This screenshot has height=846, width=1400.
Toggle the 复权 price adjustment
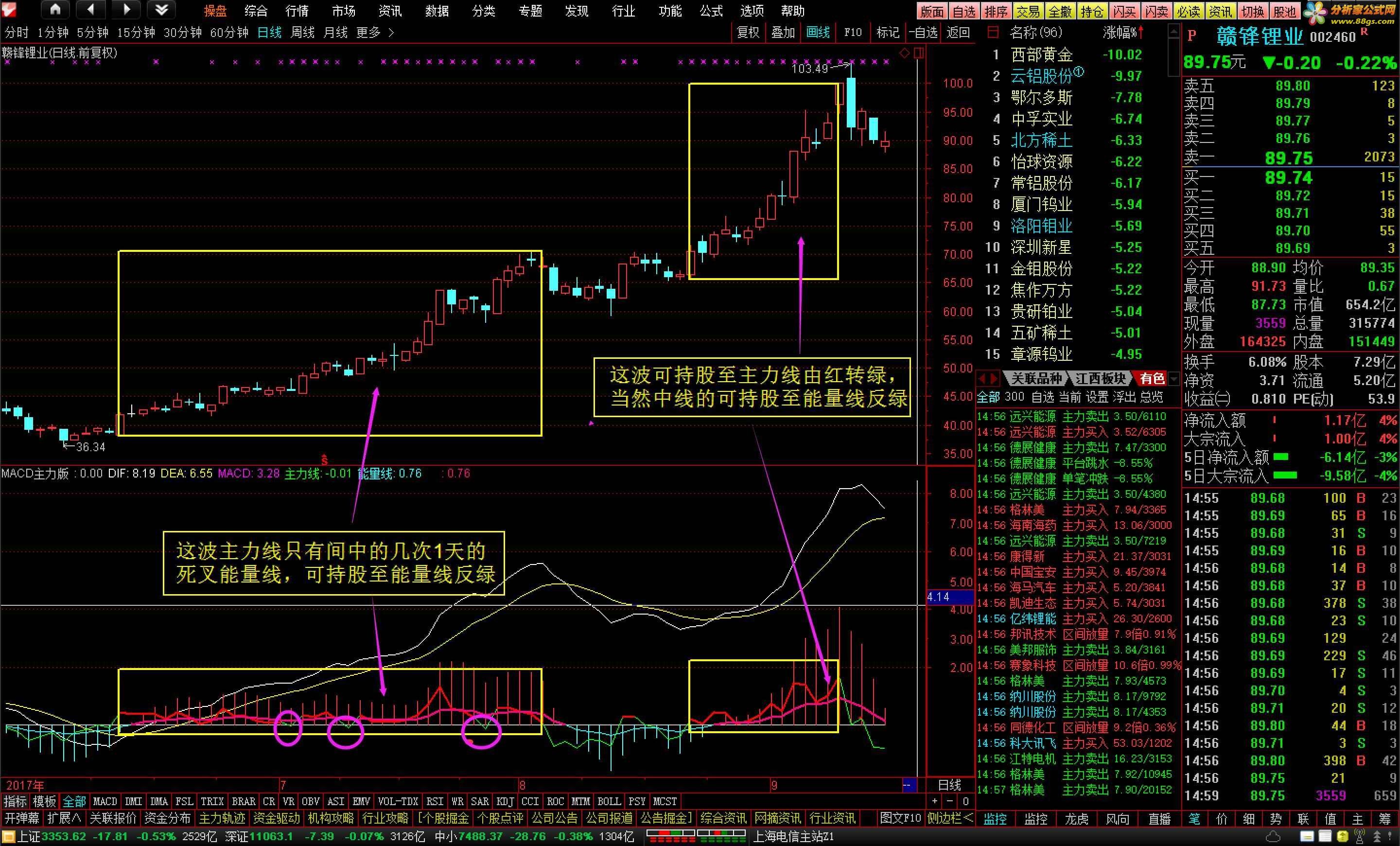[748, 33]
